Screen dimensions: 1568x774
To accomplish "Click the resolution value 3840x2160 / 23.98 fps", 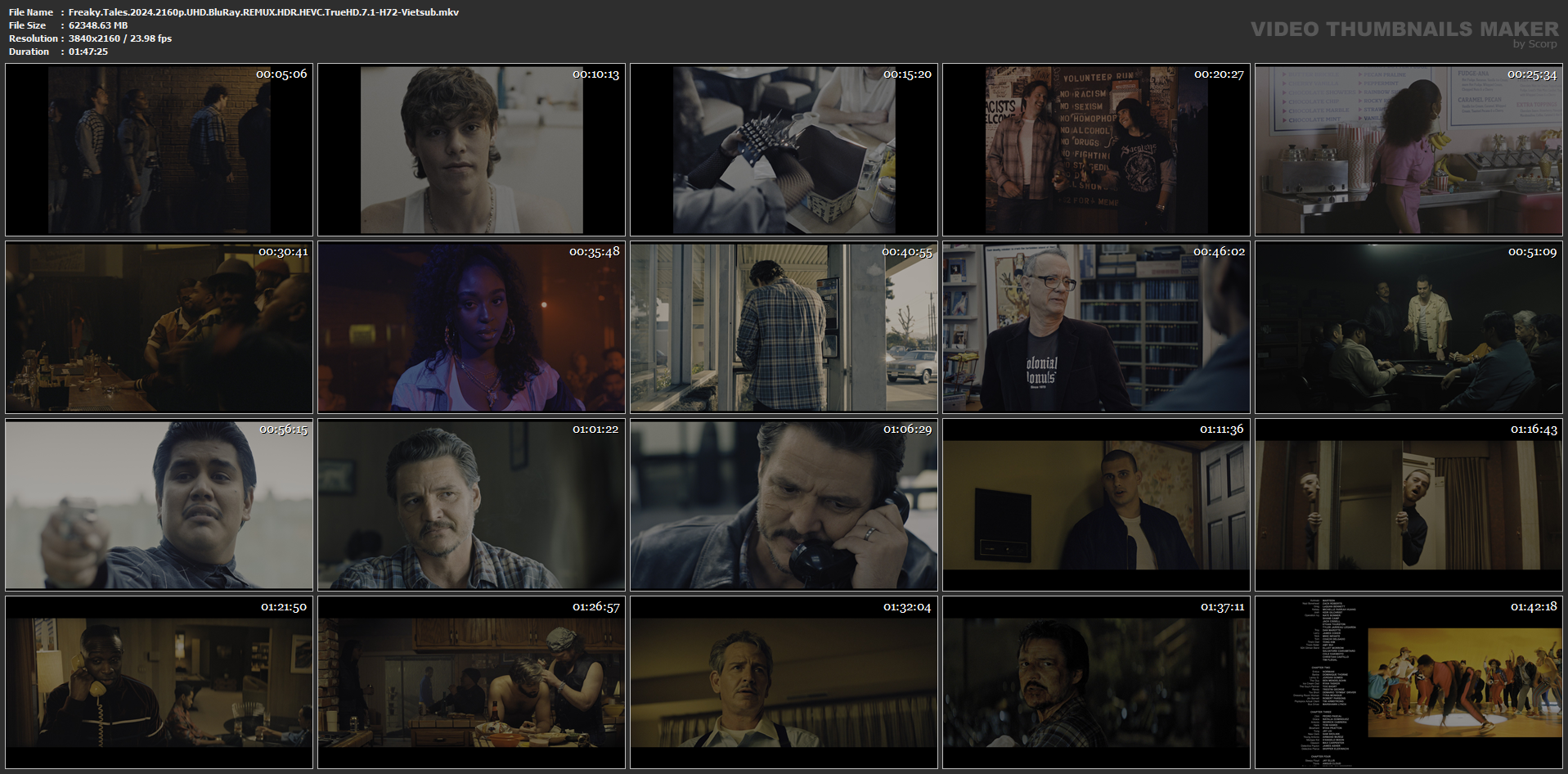I will 120,38.
